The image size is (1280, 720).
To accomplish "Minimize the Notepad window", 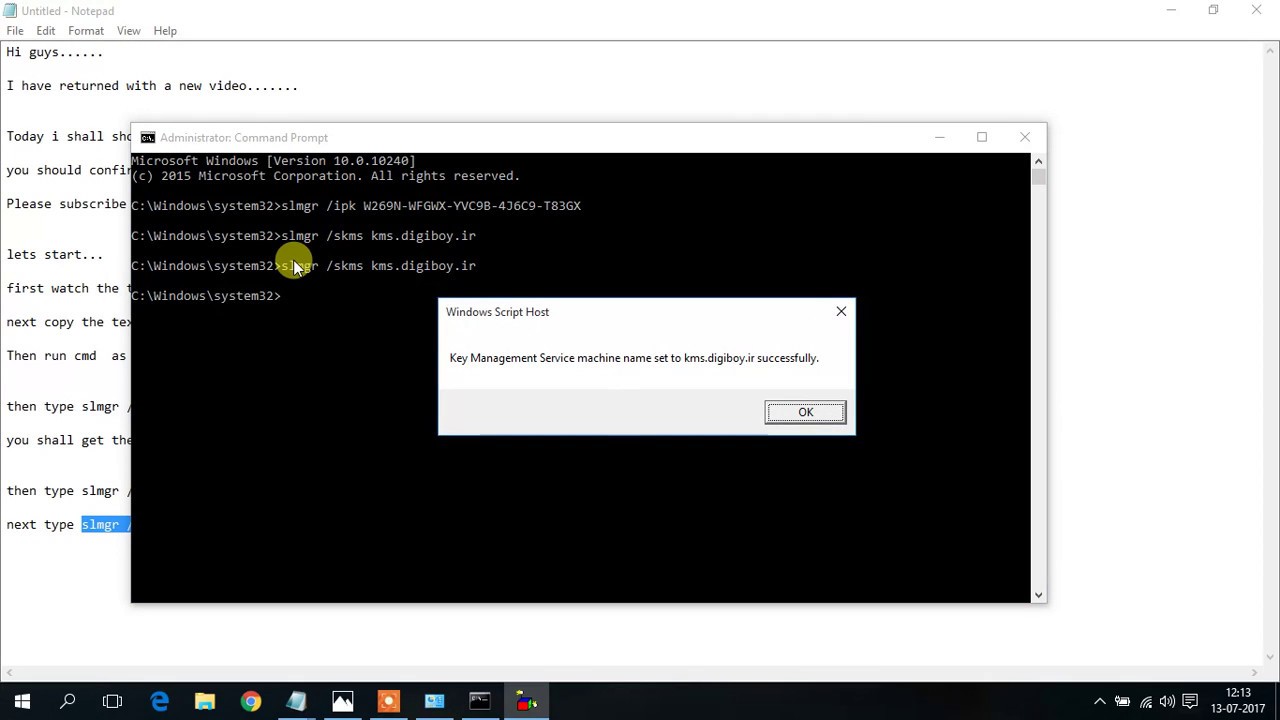I will [1171, 10].
